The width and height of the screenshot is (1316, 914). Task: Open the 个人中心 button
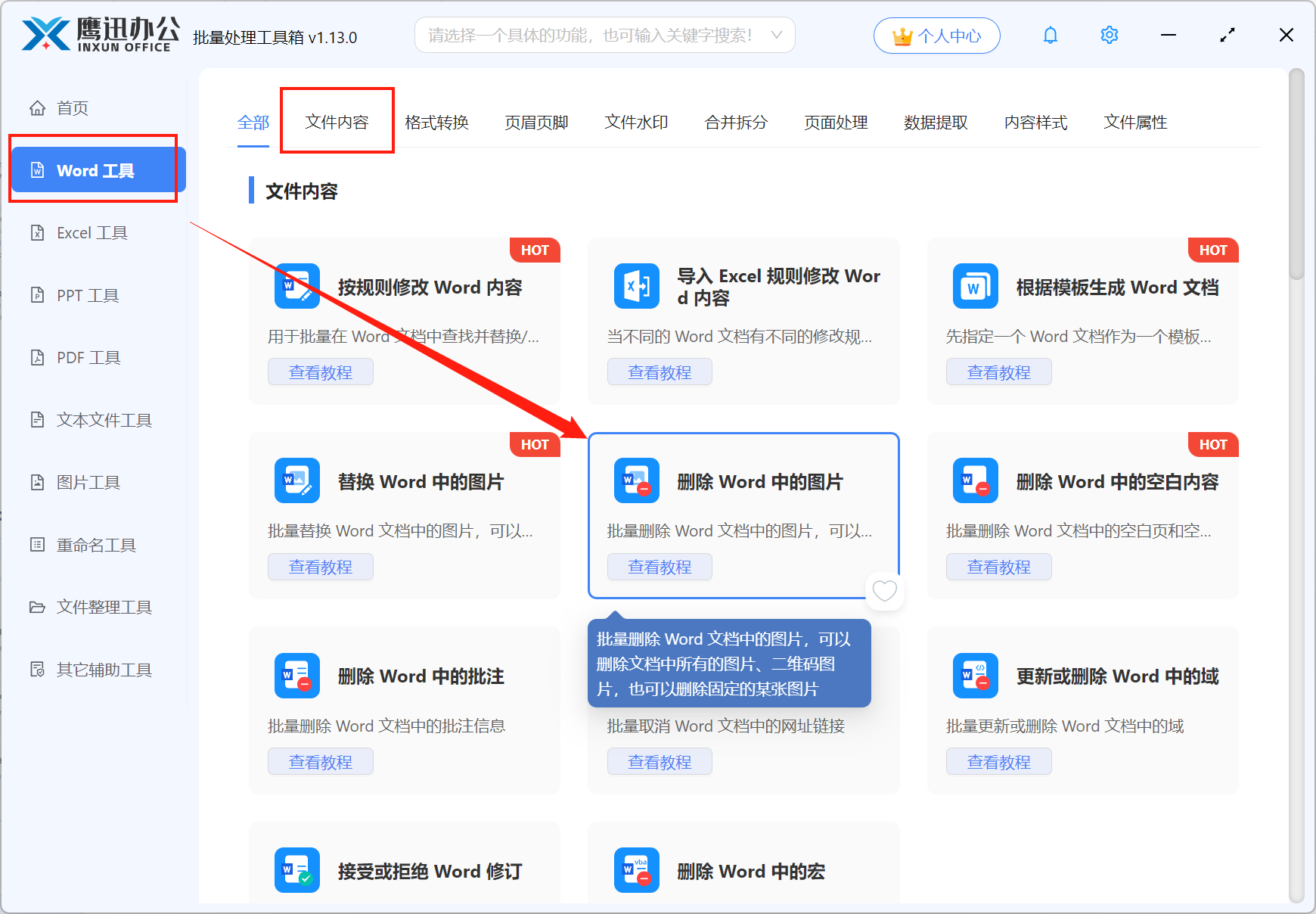click(x=936, y=35)
